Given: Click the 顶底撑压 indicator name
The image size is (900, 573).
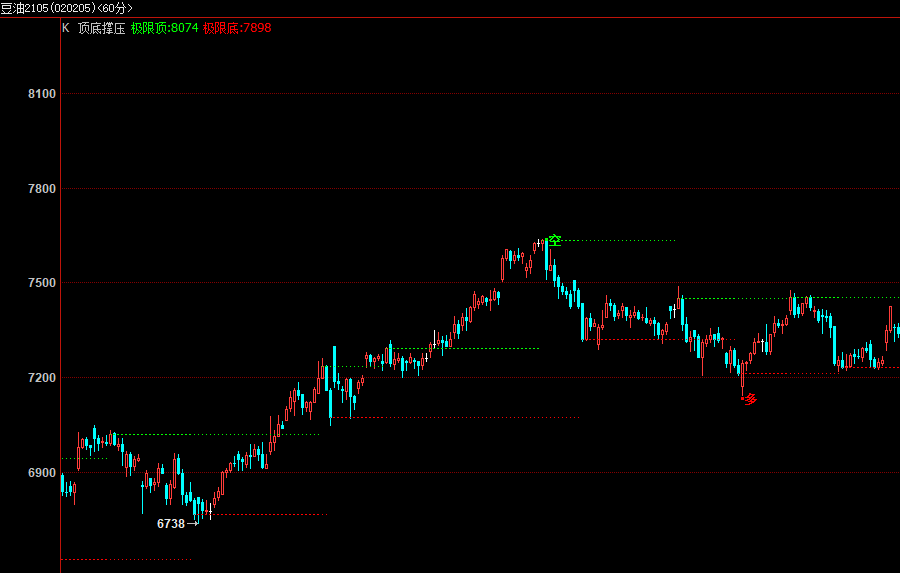Looking at the screenshot, I should click(x=102, y=28).
